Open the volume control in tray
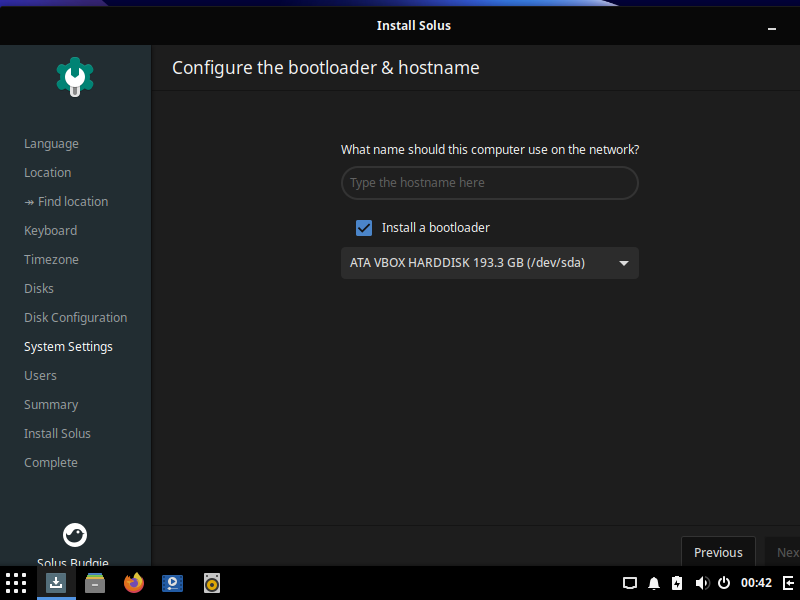 (x=702, y=583)
